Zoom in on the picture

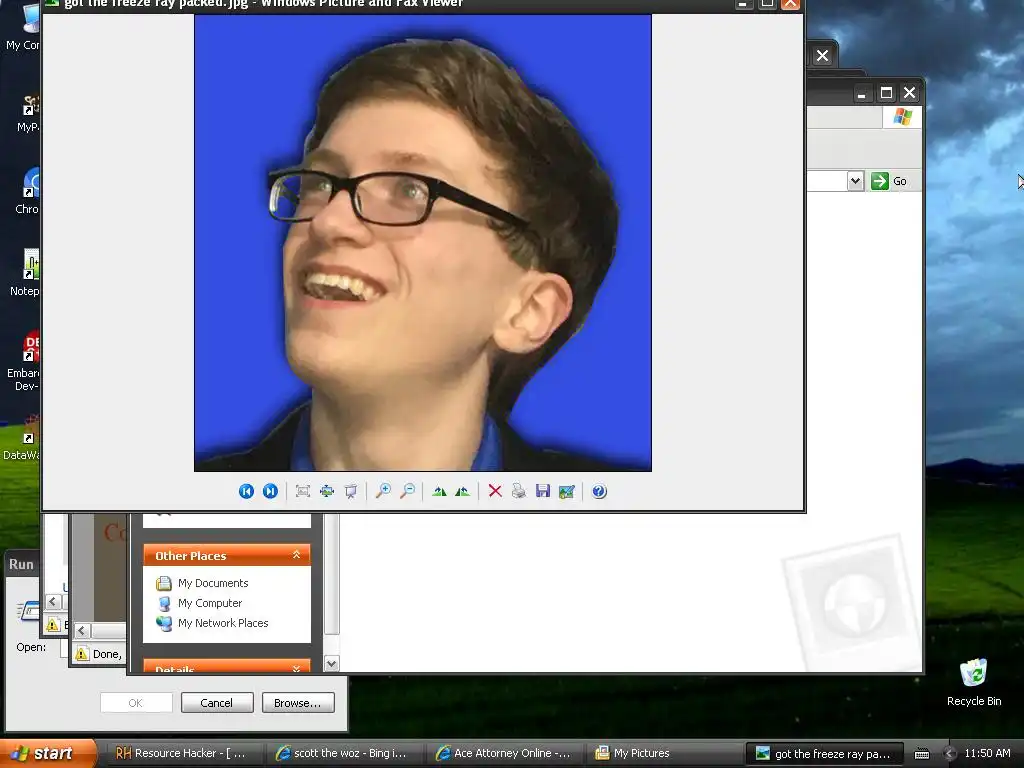click(383, 491)
